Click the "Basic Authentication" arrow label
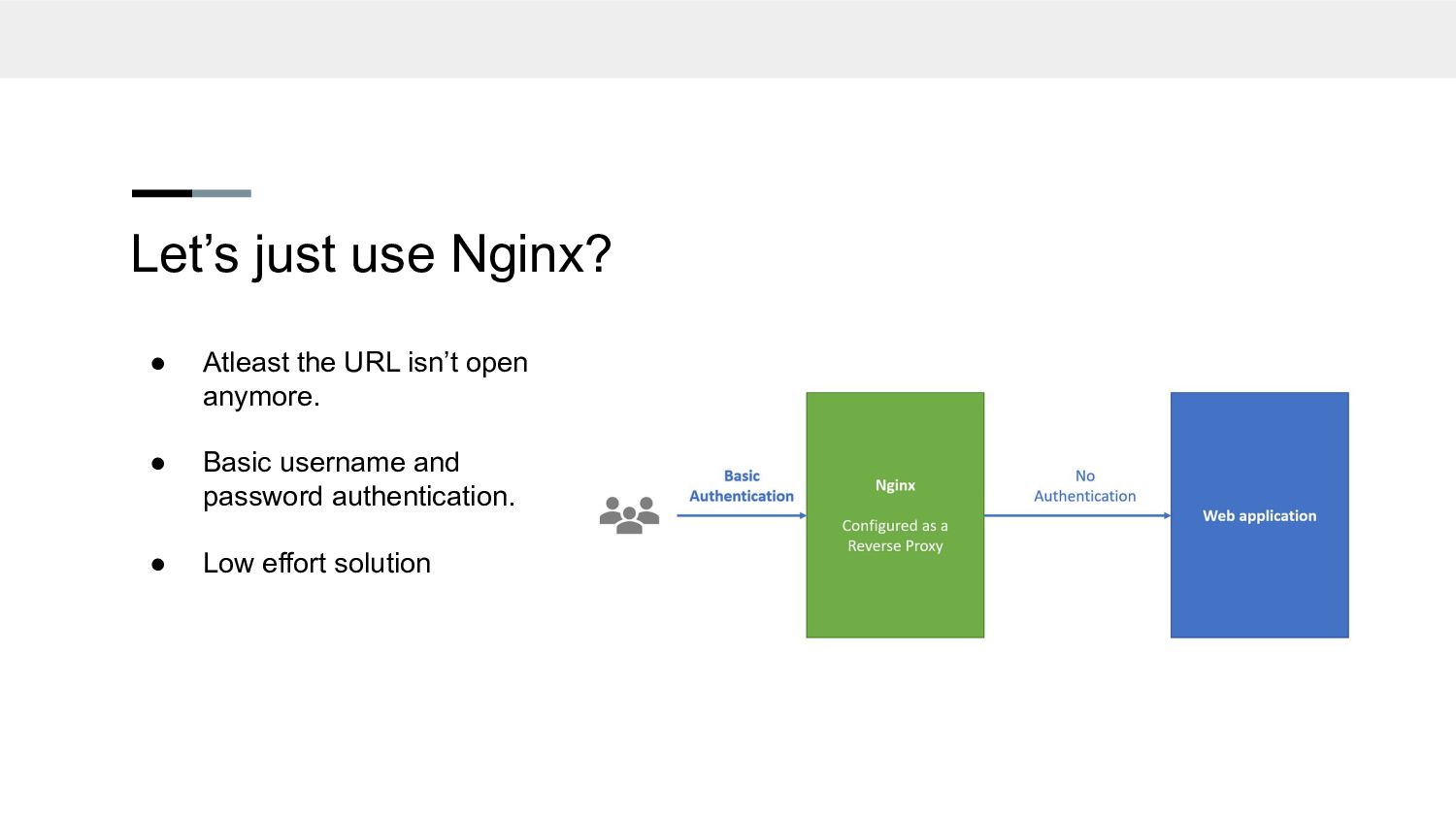 click(x=742, y=486)
